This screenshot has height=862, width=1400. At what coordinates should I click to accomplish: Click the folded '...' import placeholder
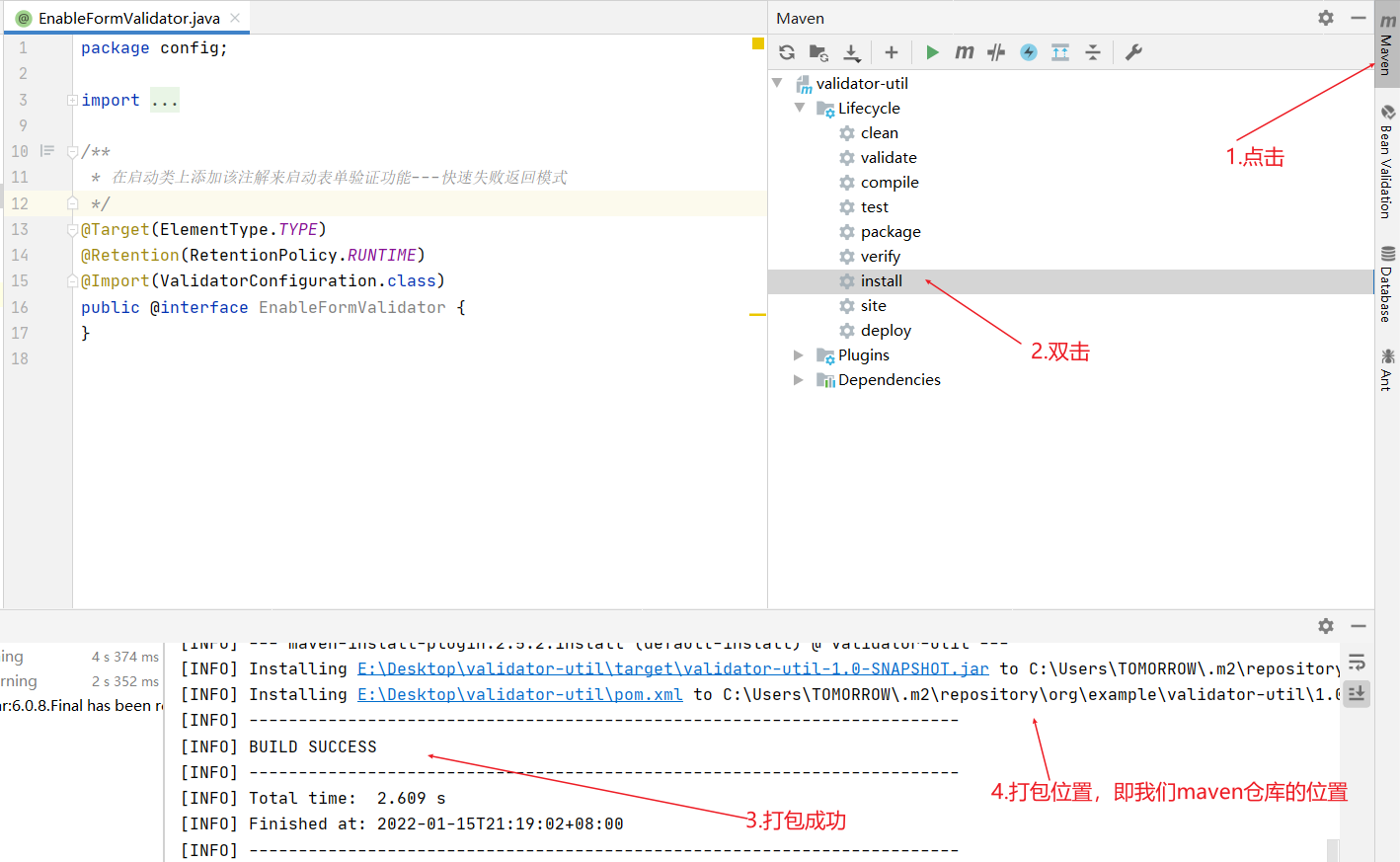click(x=165, y=100)
